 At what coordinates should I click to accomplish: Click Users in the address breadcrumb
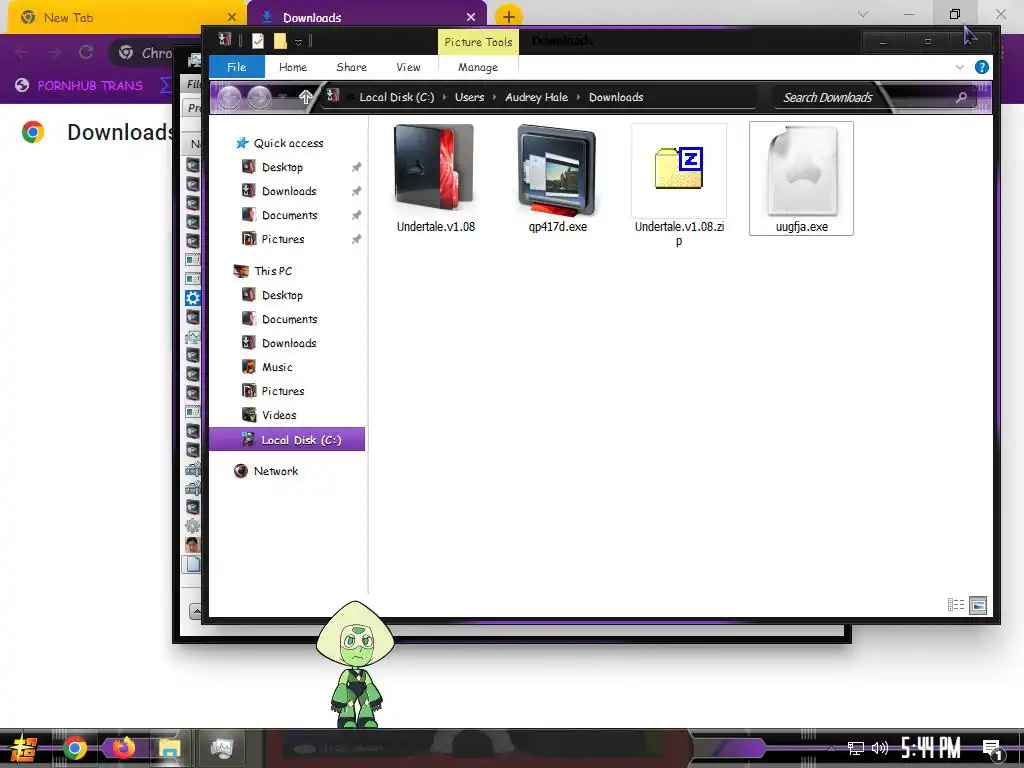click(470, 97)
